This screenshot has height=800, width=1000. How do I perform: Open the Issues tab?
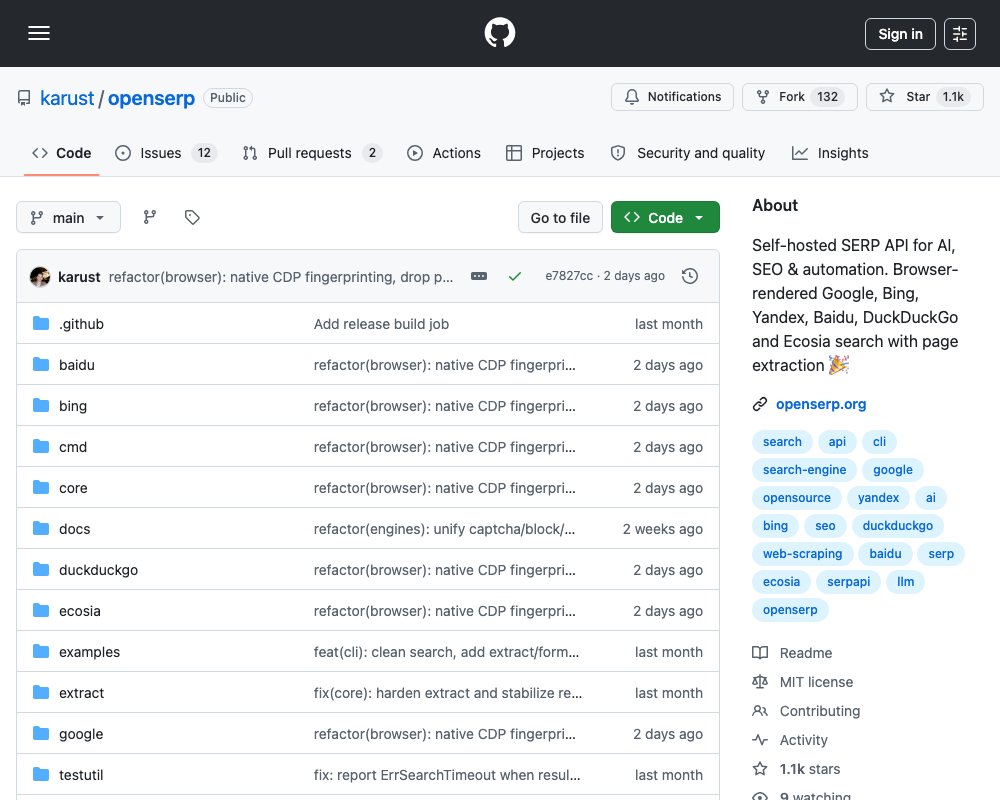(166, 153)
